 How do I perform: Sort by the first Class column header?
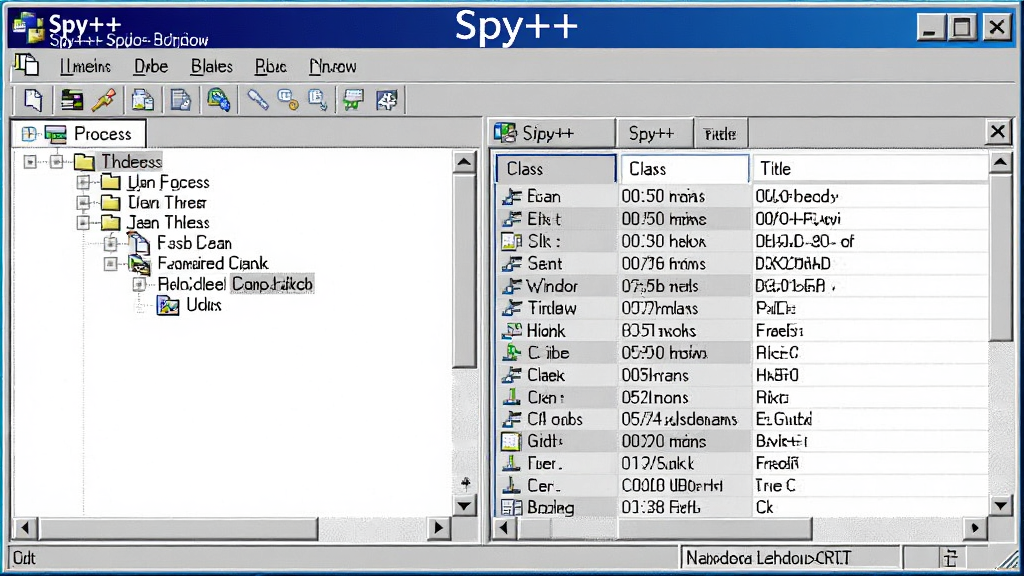(556, 168)
